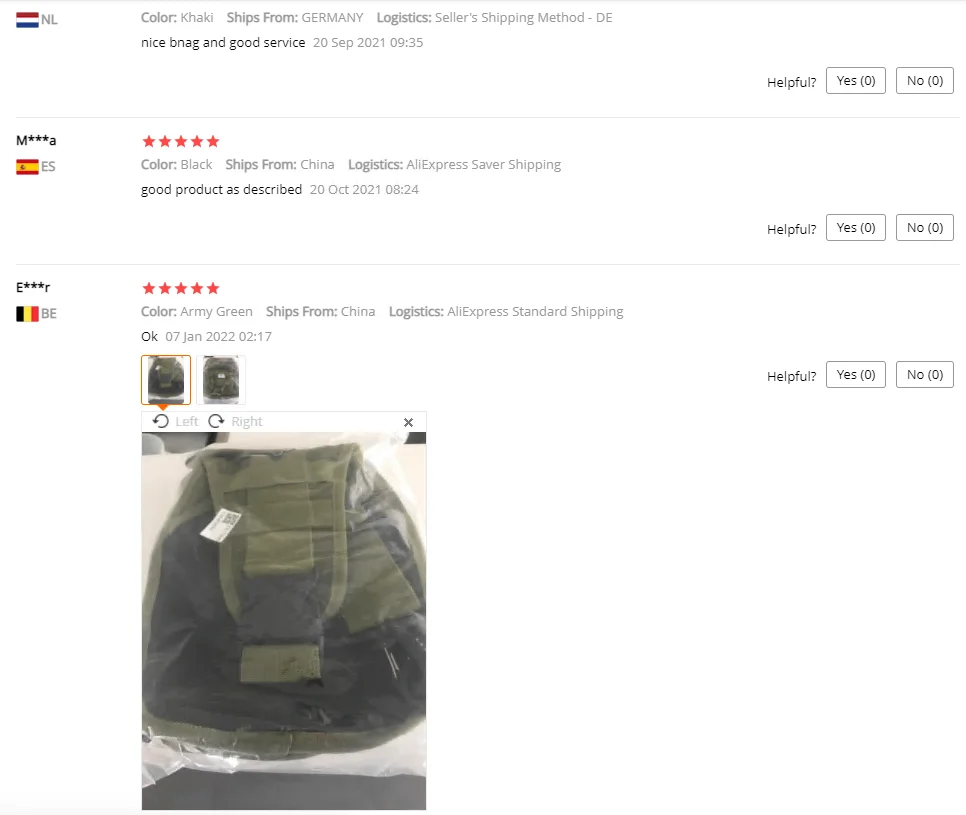966x815 pixels.
Task: Vote No on E***r's review
Action: click(x=925, y=375)
